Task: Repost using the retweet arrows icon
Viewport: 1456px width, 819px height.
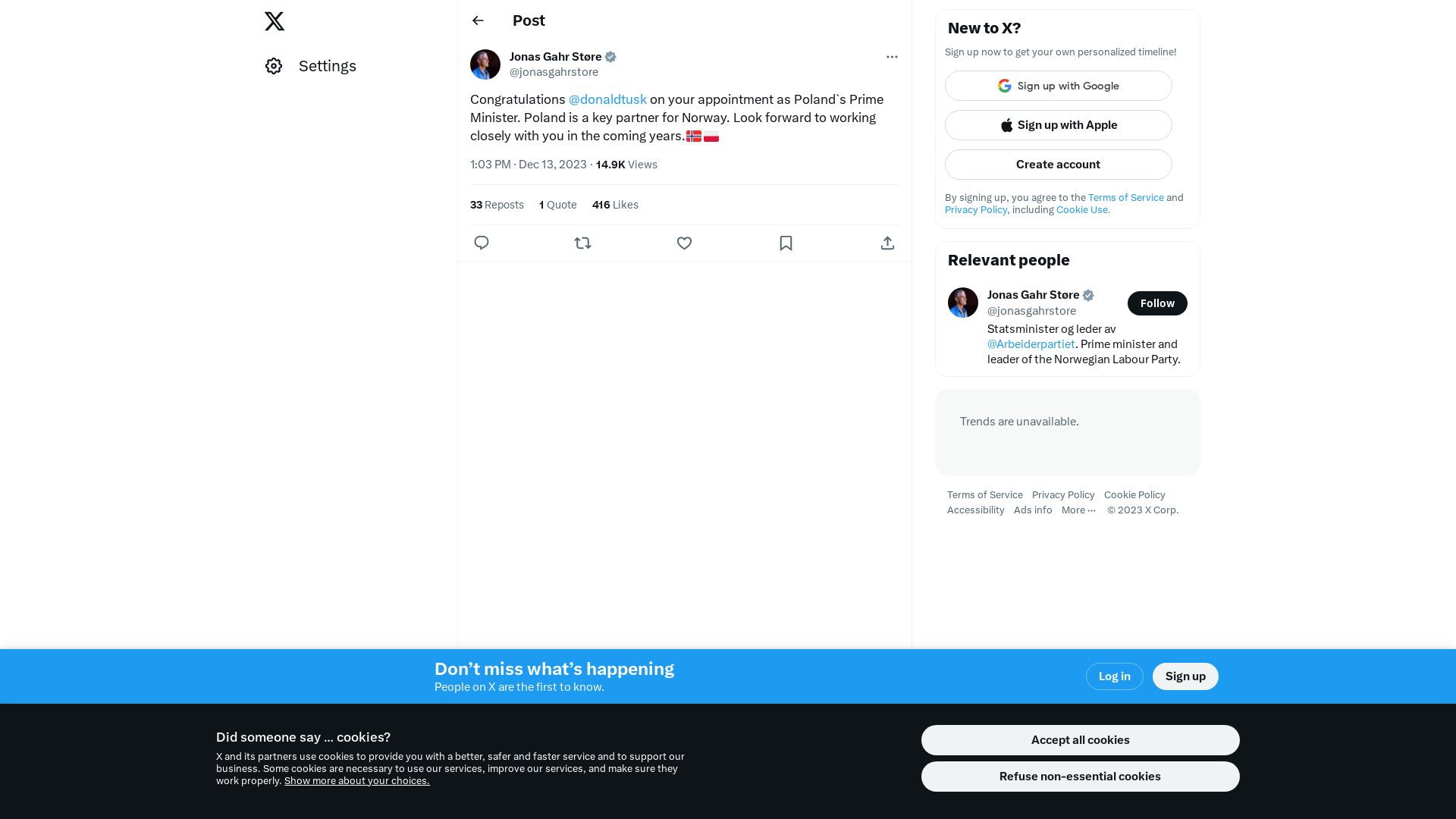Action: pyautogui.click(x=582, y=243)
